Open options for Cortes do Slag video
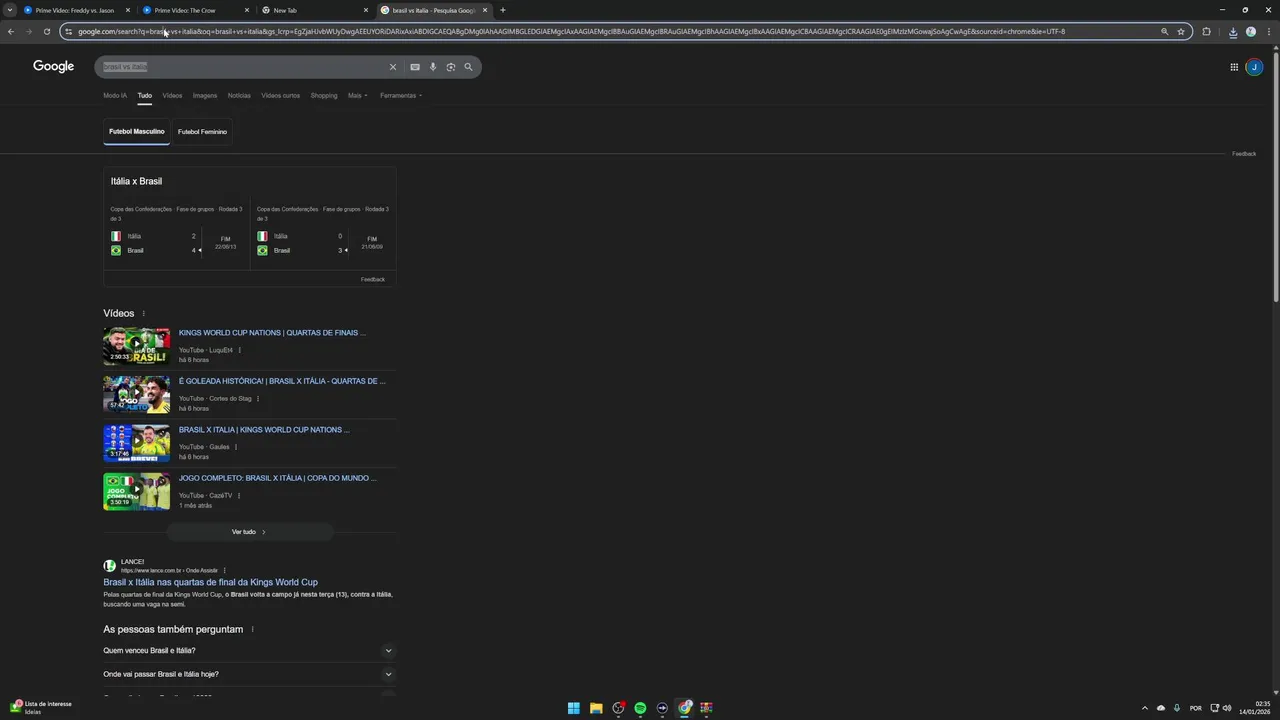The image size is (1280, 720). [258, 398]
